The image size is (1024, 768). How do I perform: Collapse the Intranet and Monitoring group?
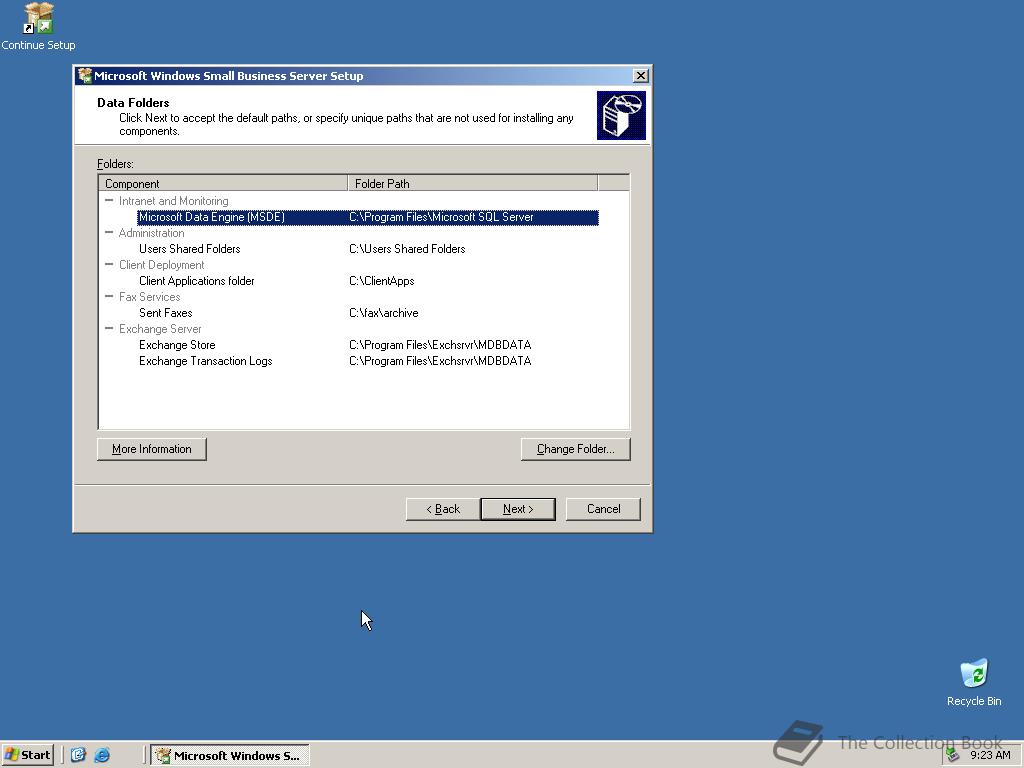pos(109,200)
